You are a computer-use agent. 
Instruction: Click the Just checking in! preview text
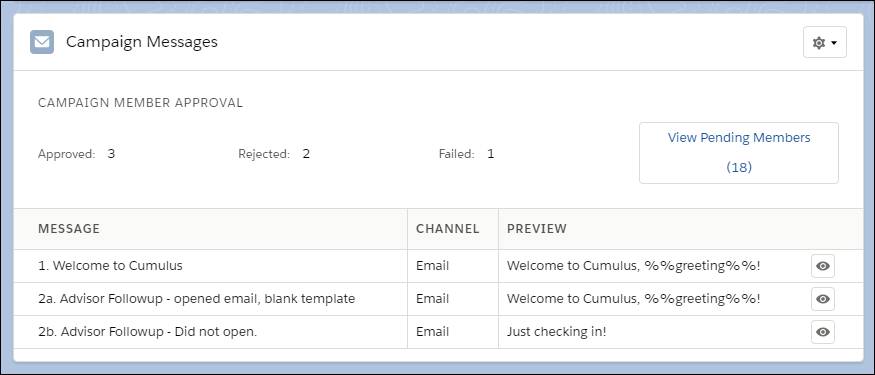[556, 331]
